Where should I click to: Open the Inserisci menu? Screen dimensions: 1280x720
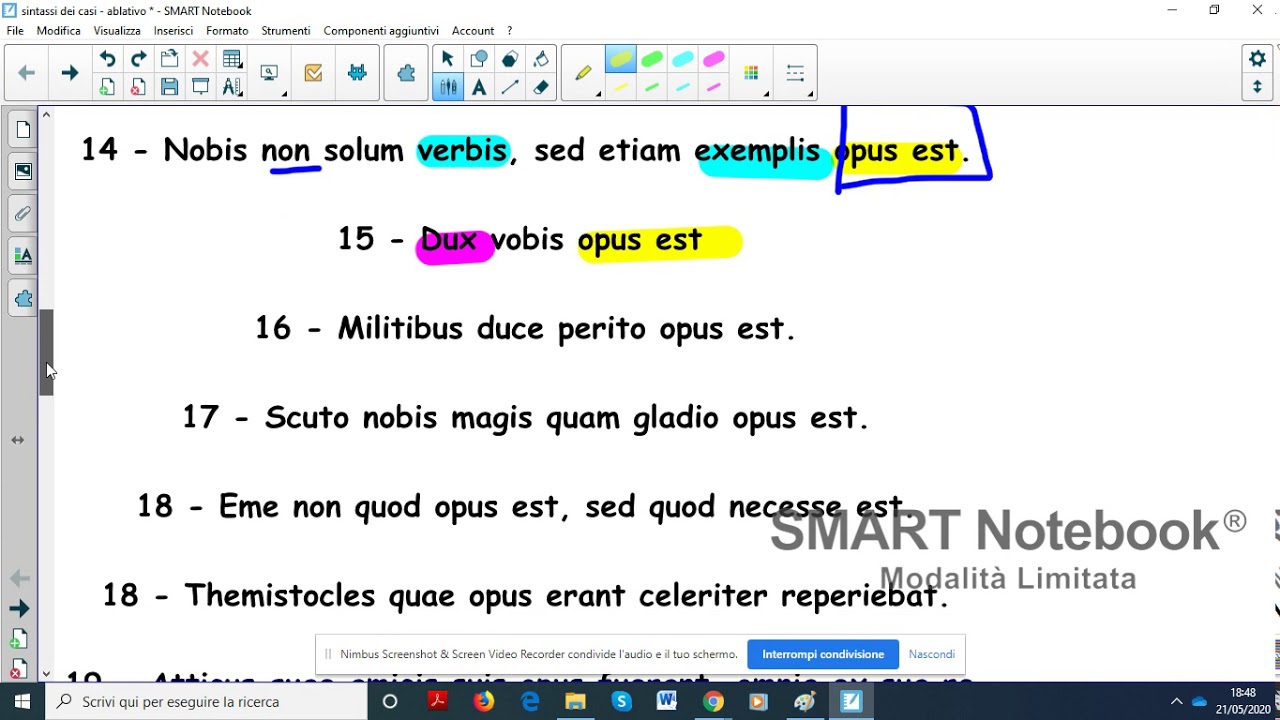pyautogui.click(x=173, y=31)
